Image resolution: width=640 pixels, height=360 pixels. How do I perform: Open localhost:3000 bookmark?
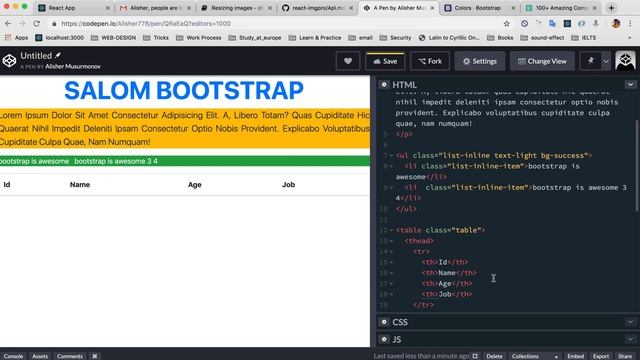click(60, 38)
